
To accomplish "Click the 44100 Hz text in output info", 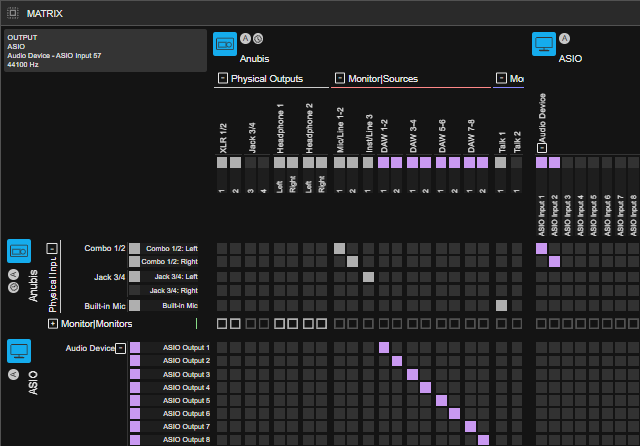I will pyautogui.click(x=23, y=64).
